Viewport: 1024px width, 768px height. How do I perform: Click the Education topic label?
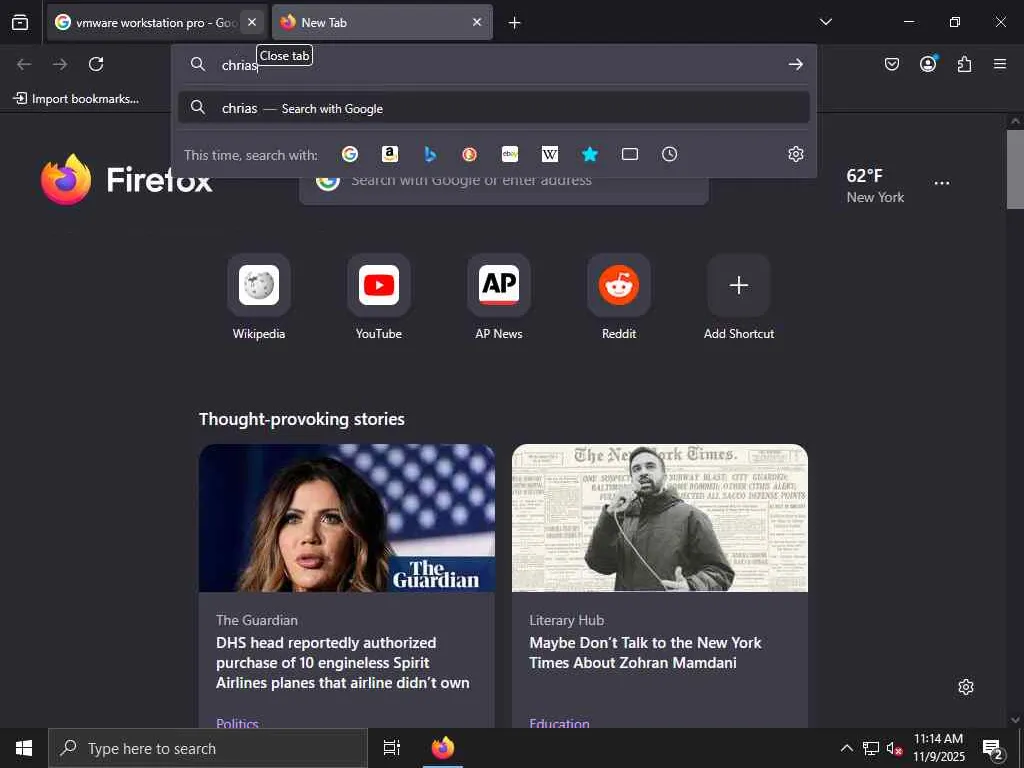(560, 722)
